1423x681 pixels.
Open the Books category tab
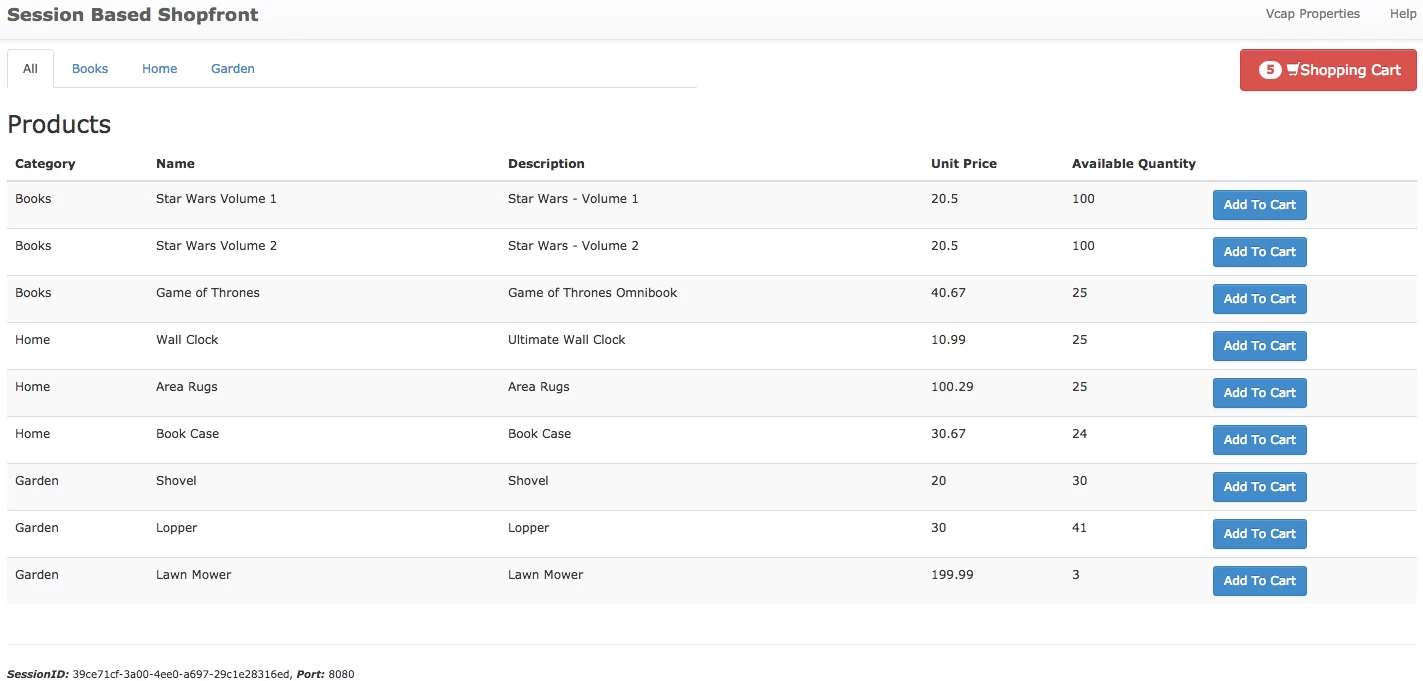[90, 69]
